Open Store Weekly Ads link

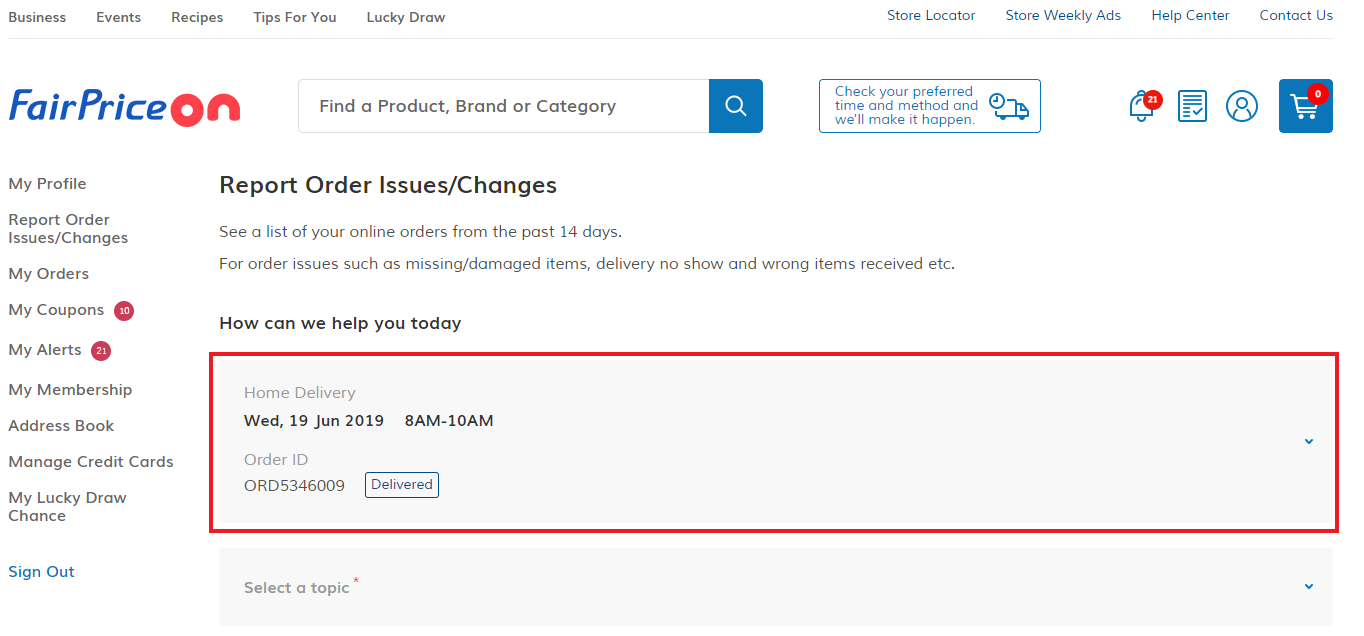[x=1063, y=15]
